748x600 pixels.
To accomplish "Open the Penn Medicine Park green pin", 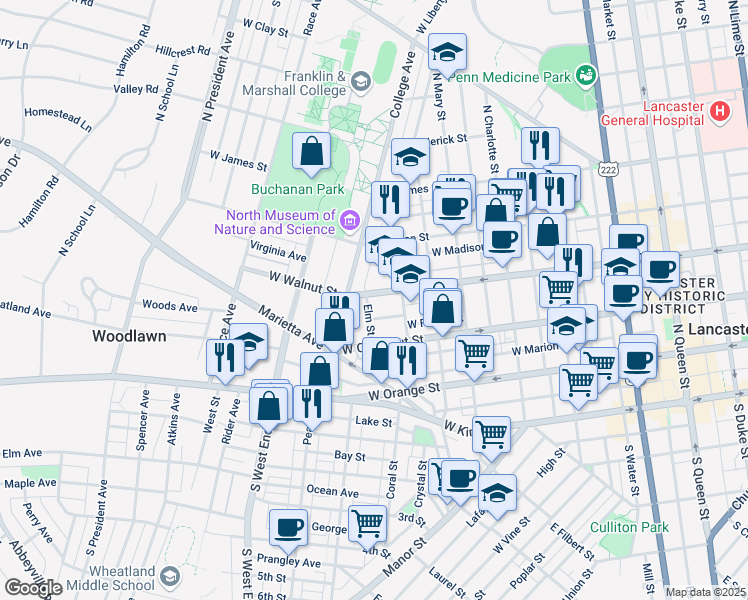I will (586, 75).
